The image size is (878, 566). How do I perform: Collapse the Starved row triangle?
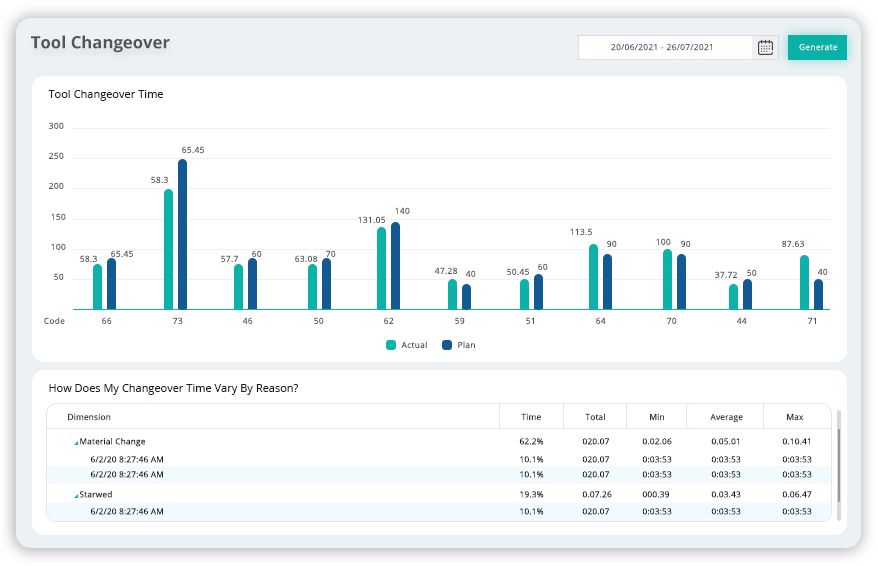tap(76, 495)
